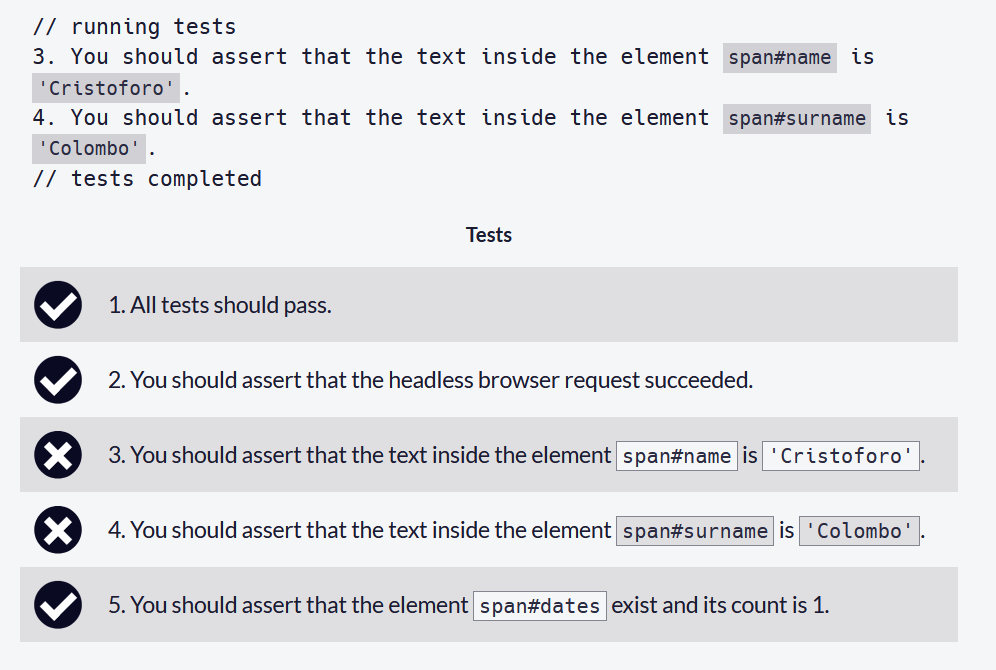Click span#surname highlighted in console output
The width and height of the screenshot is (996, 670).
[797, 119]
